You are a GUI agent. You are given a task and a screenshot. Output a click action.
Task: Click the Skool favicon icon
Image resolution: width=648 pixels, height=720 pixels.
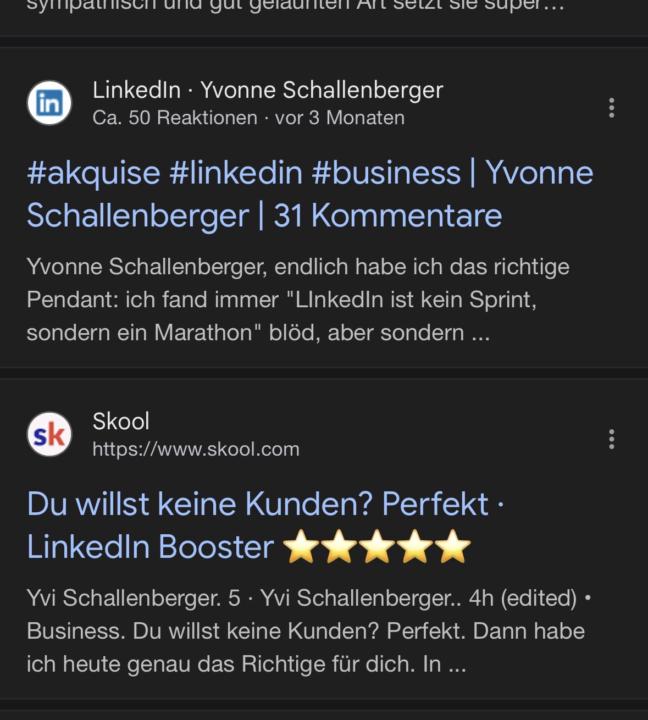tap(49, 435)
